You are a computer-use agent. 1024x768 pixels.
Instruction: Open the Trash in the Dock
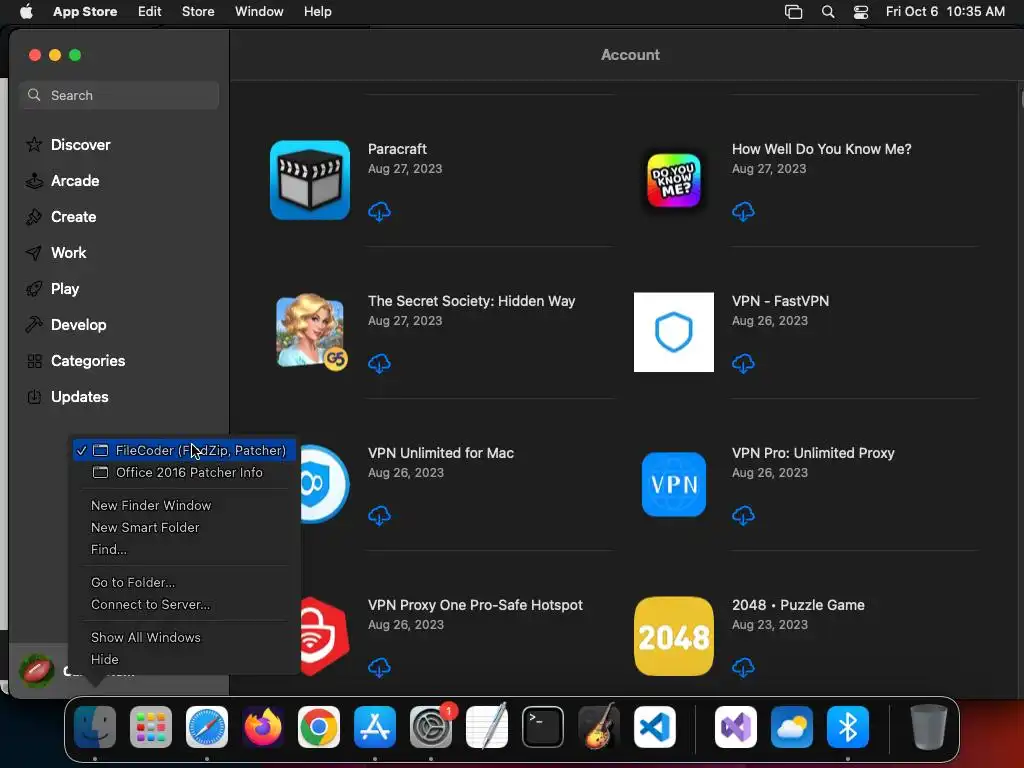pyautogui.click(x=929, y=727)
